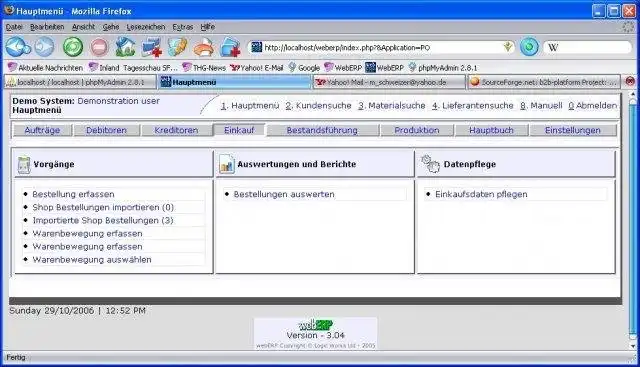Open Bestellungen auswerten report
This screenshot has width=640, height=367.
284,194
